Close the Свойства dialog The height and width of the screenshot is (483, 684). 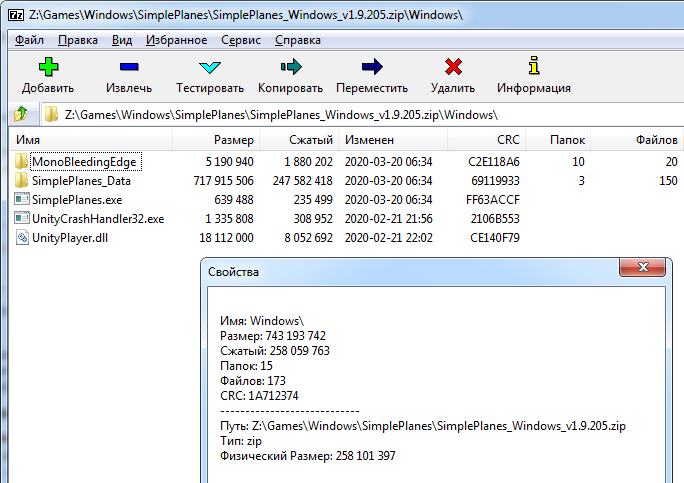tap(643, 267)
